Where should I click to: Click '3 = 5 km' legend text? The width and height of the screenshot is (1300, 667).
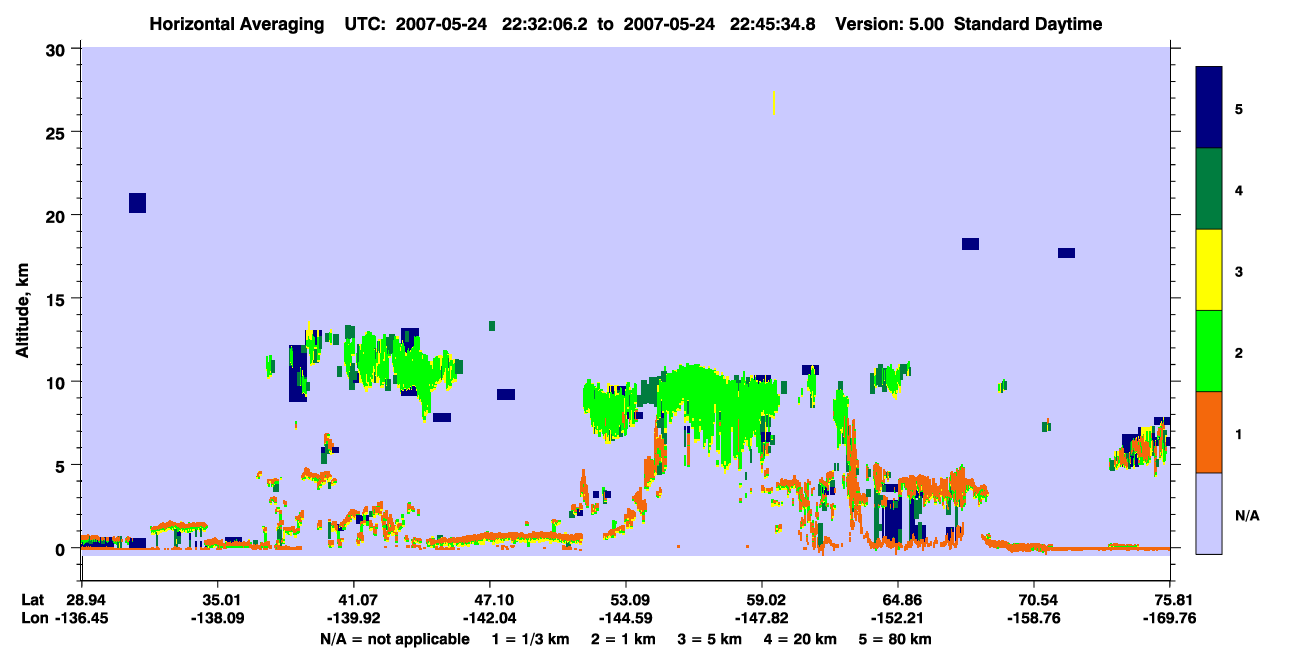click(710, 639)
